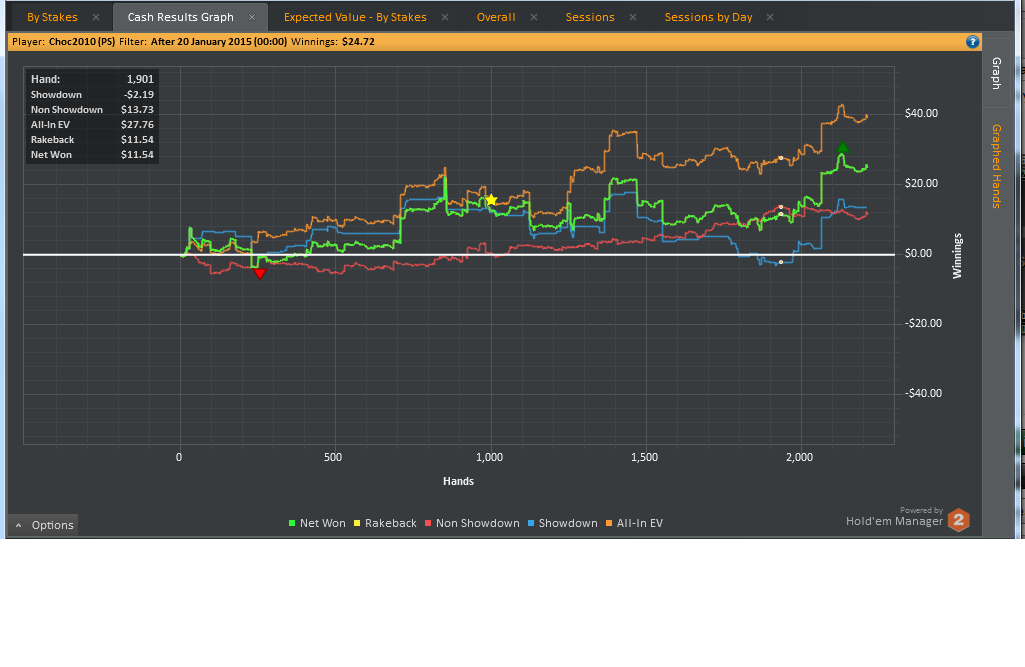
Task: Toggle Rakeback legend entry
Action: [x=385, y=523]
